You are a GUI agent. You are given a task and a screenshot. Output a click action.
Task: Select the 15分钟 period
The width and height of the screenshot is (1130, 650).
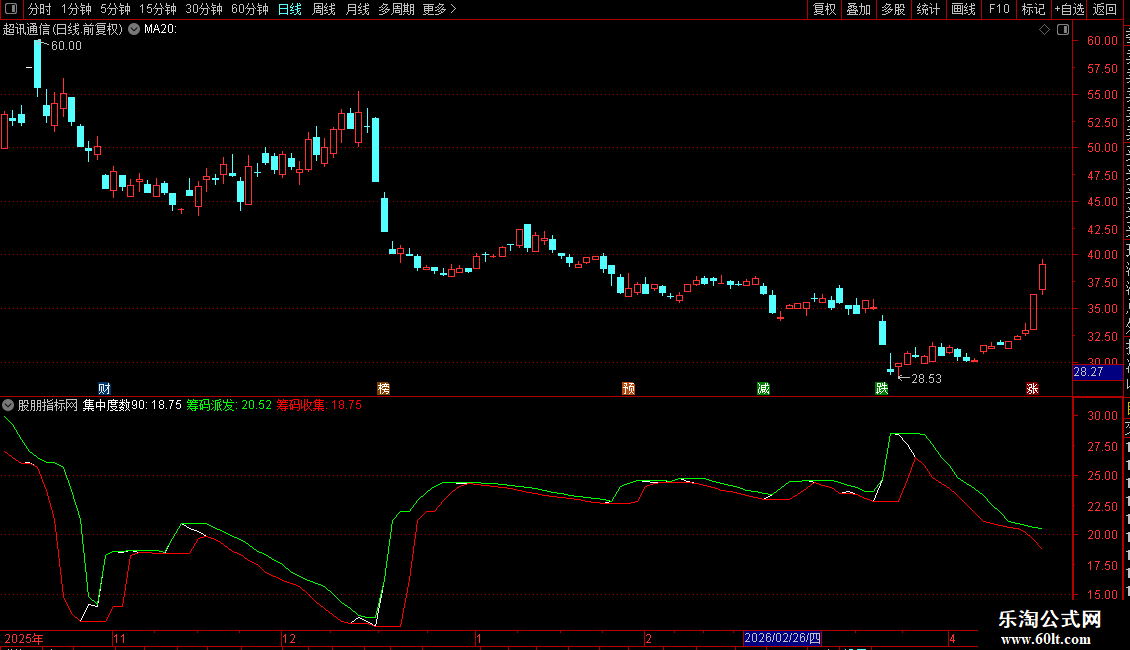[158, 9]
